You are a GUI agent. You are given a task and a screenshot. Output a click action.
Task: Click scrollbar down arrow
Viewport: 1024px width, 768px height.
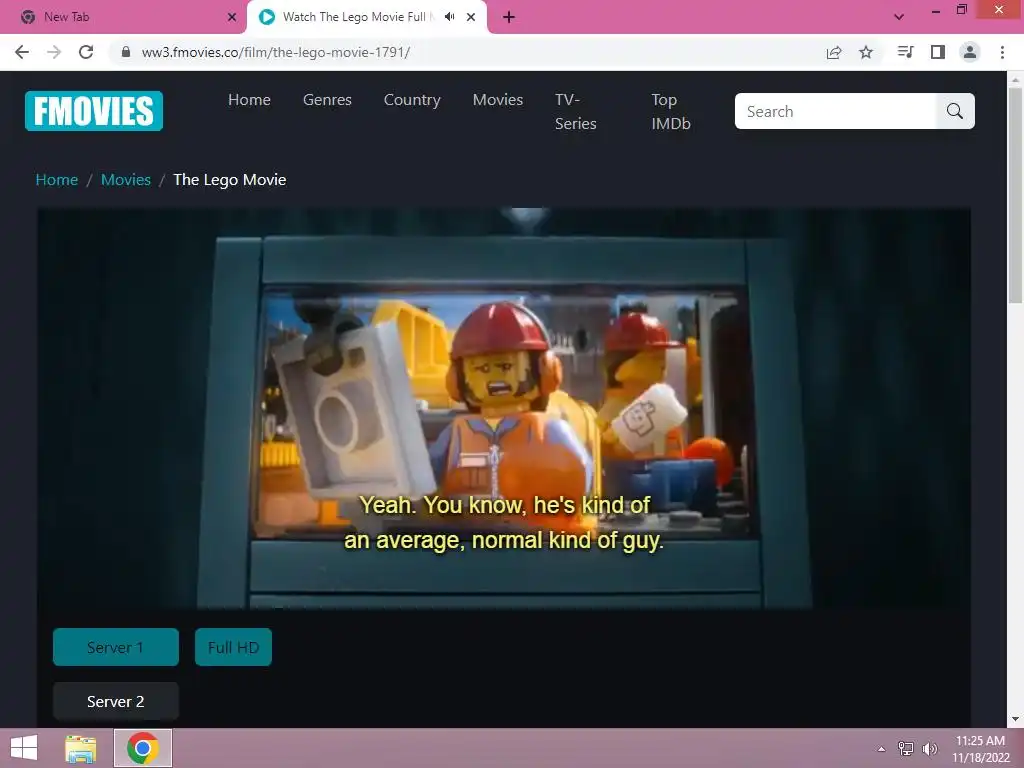pyautogui.click(x=1015, y=720)
